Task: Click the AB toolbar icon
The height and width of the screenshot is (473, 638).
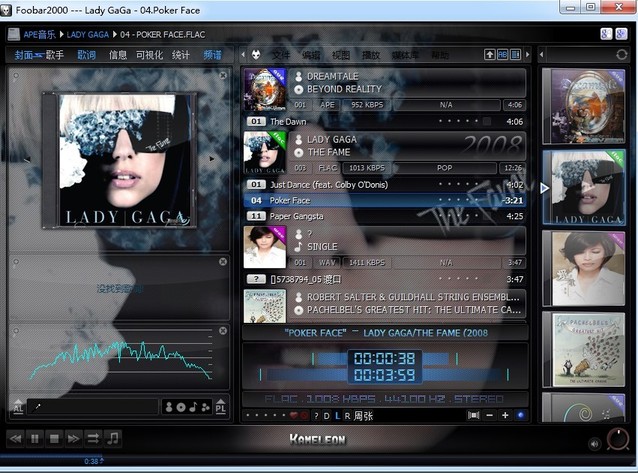Action: (x=503, y=55)
